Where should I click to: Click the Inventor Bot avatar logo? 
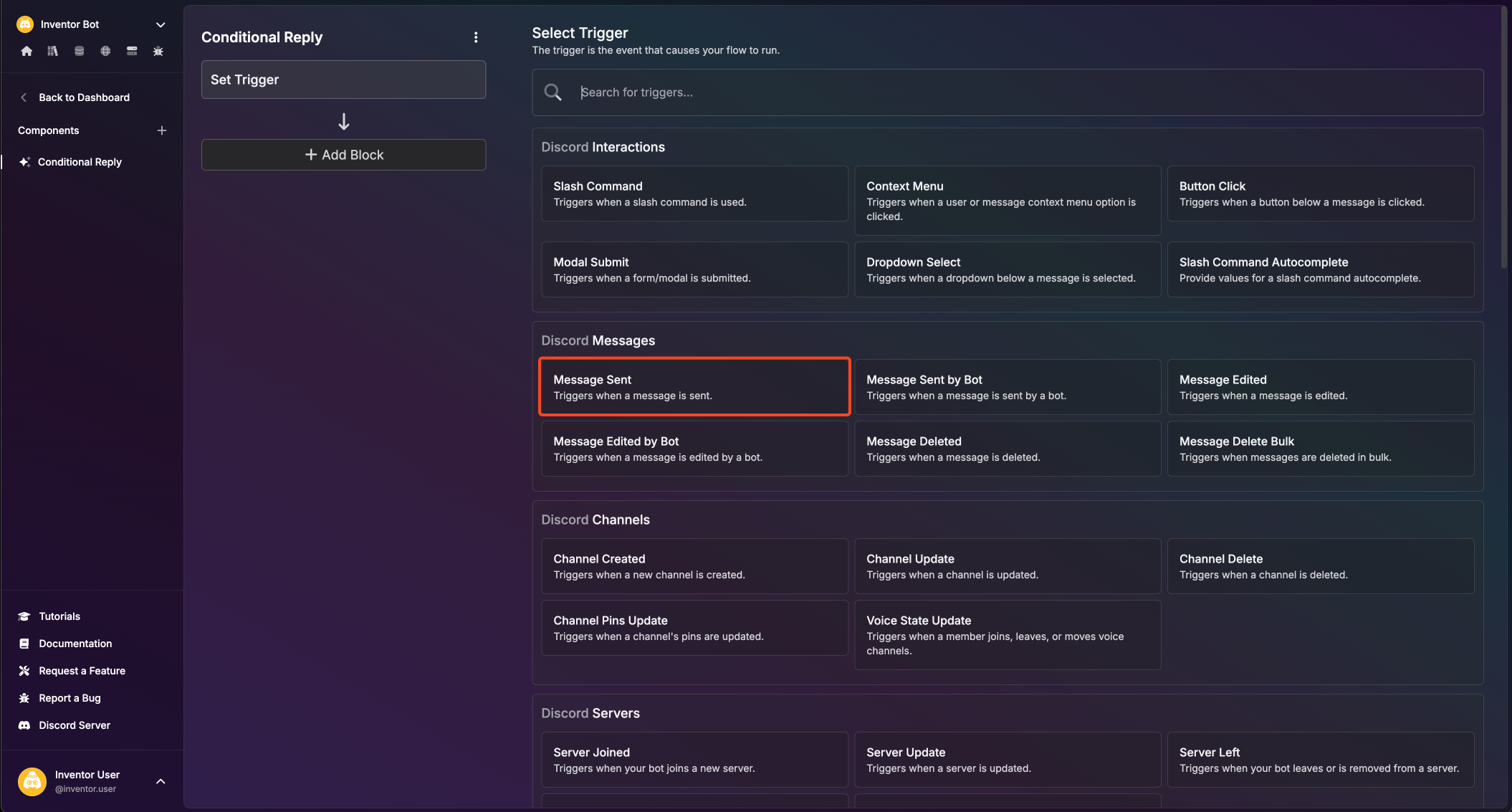click(x=25, y=24)
